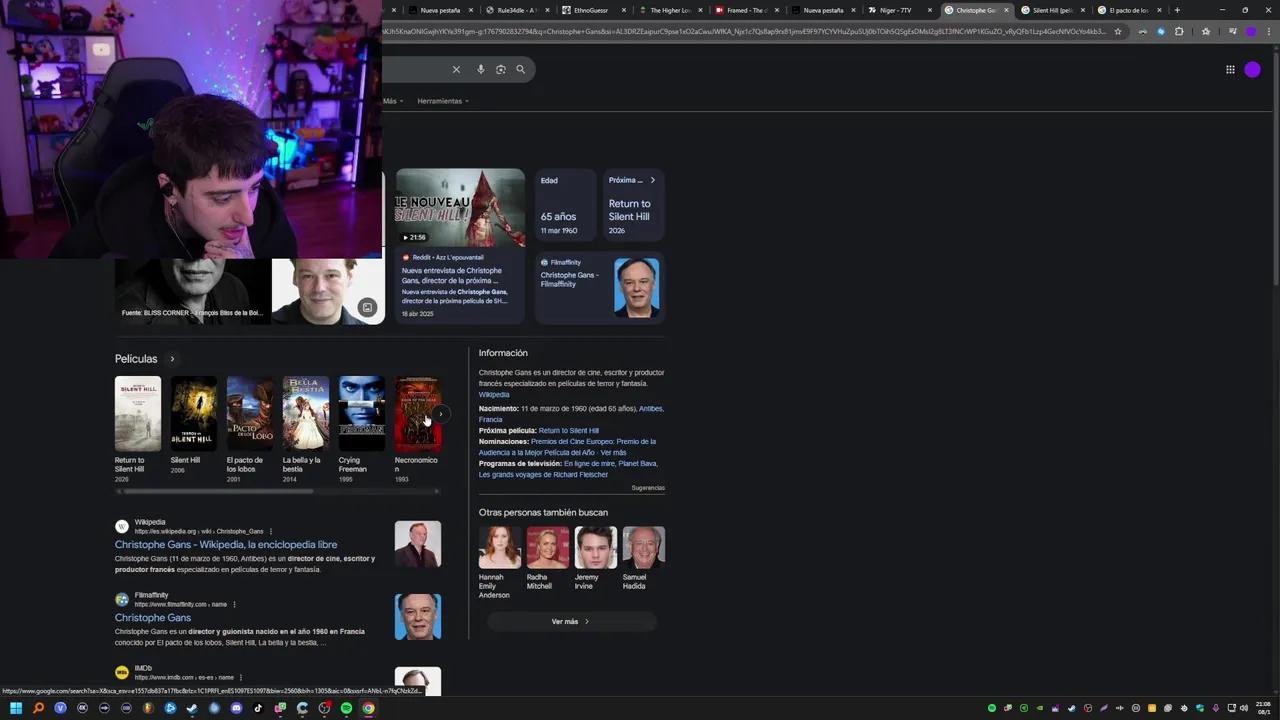Play the Le Nouveau Silent Hill video

pyautogui.click(x=460, y=208)
